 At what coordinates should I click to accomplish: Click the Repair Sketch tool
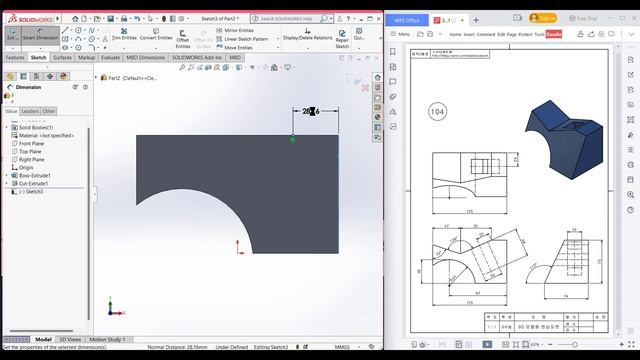[342, 39]
